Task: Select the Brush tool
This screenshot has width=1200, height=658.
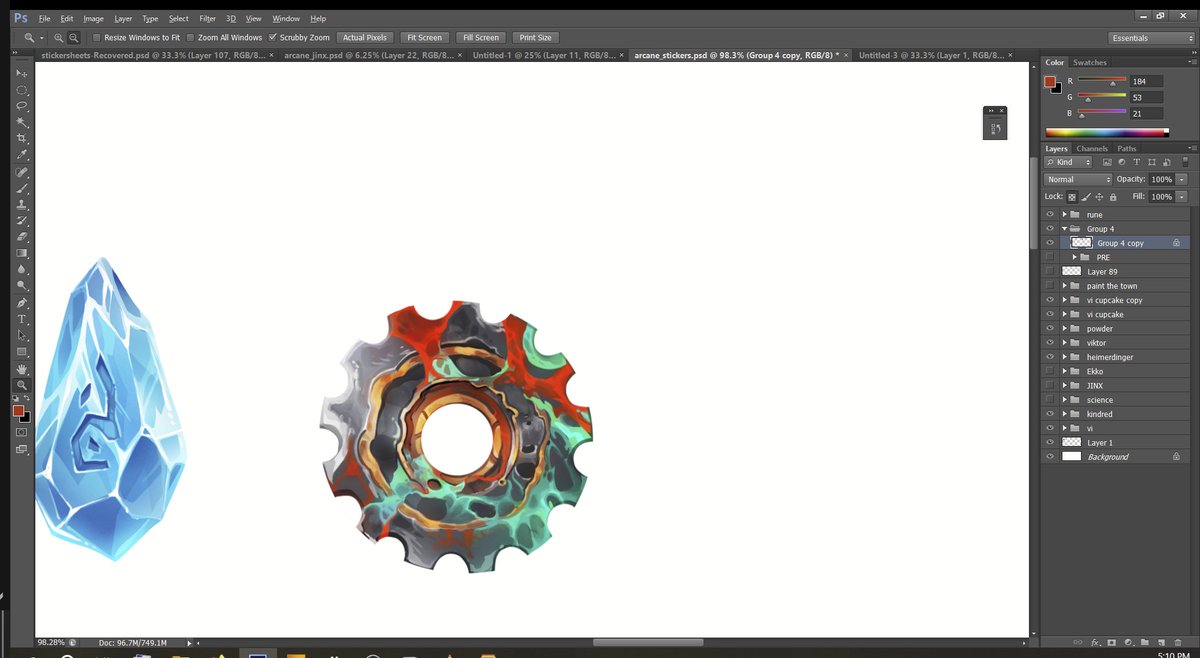Action: pos(21,188)
